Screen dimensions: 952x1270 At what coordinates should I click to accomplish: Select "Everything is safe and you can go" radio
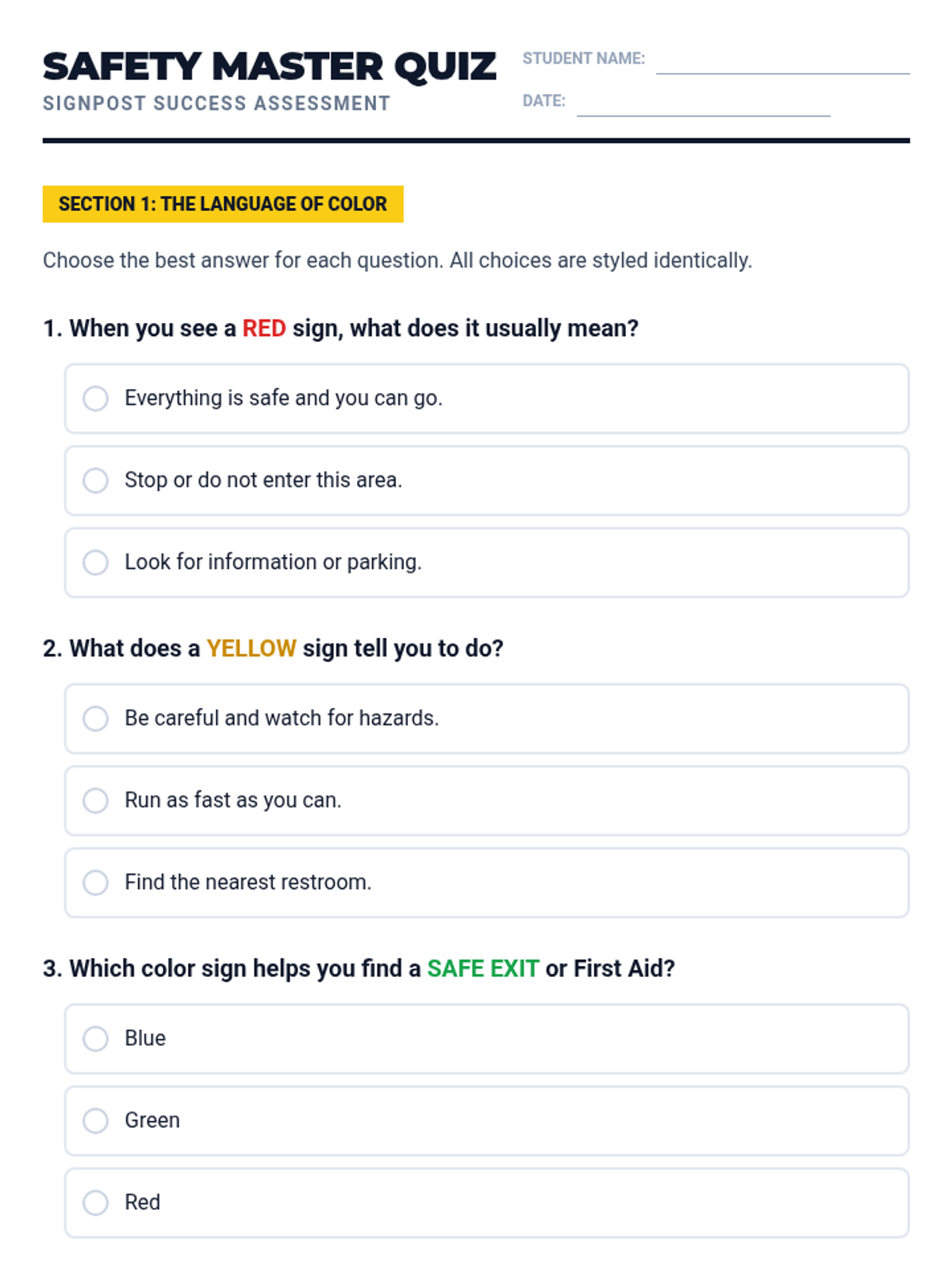96,398
